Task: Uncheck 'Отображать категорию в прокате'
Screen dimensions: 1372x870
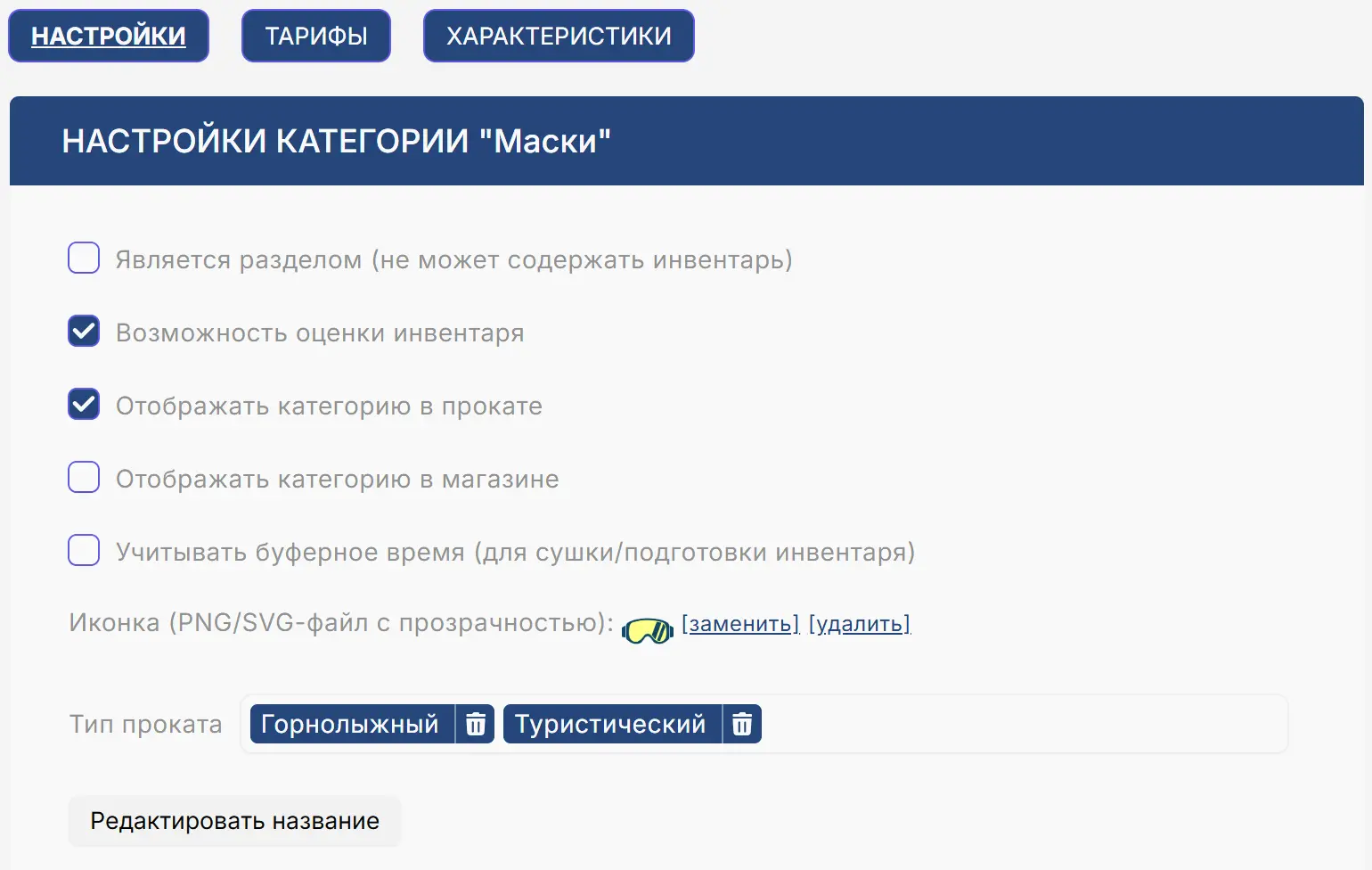Action: pos(83,404)
